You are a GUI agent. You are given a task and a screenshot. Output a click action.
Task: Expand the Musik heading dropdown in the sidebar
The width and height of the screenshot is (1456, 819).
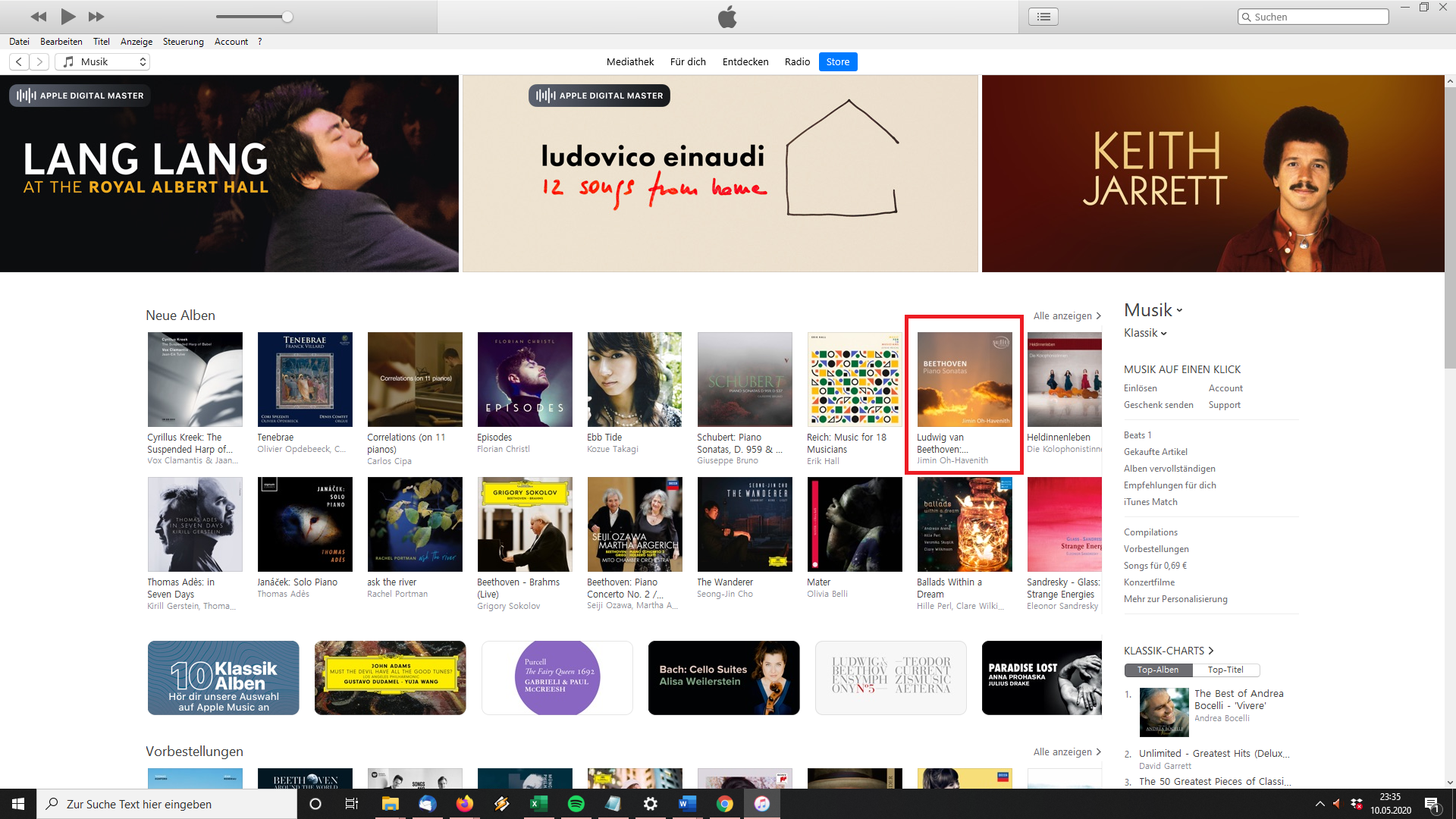1153,310
